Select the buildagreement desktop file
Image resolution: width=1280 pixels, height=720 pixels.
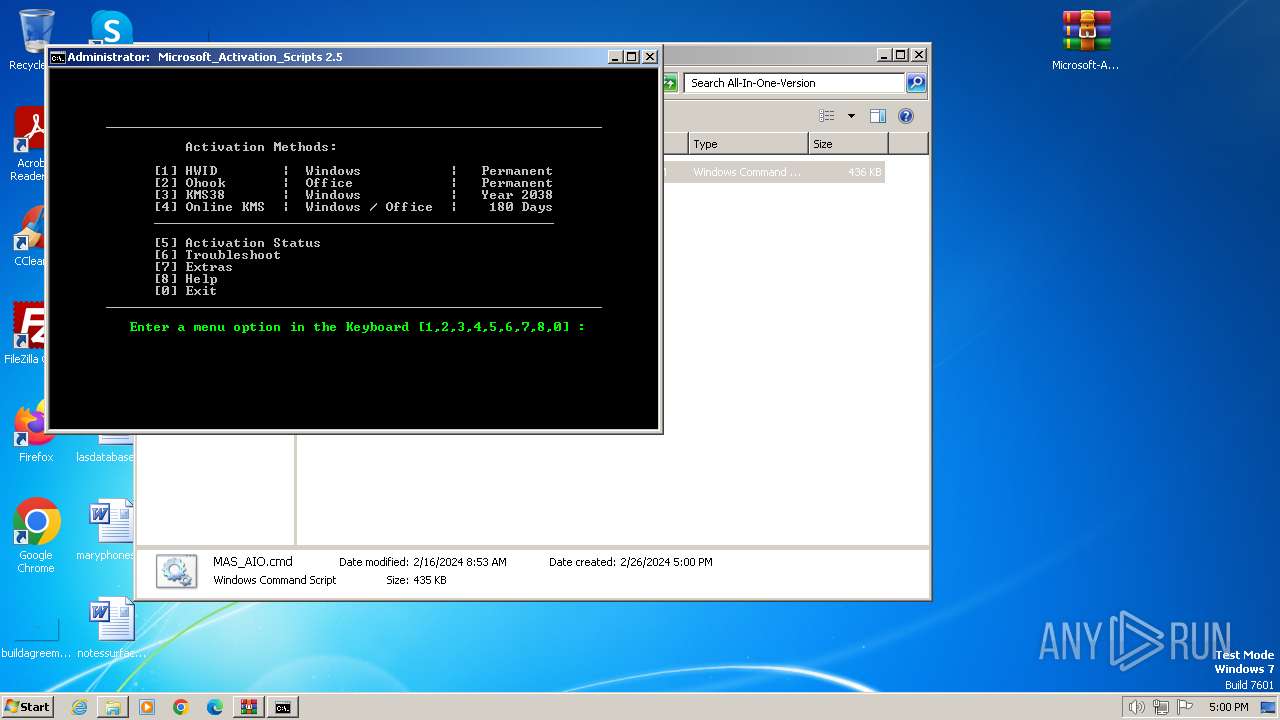click(x=36, y=638)
